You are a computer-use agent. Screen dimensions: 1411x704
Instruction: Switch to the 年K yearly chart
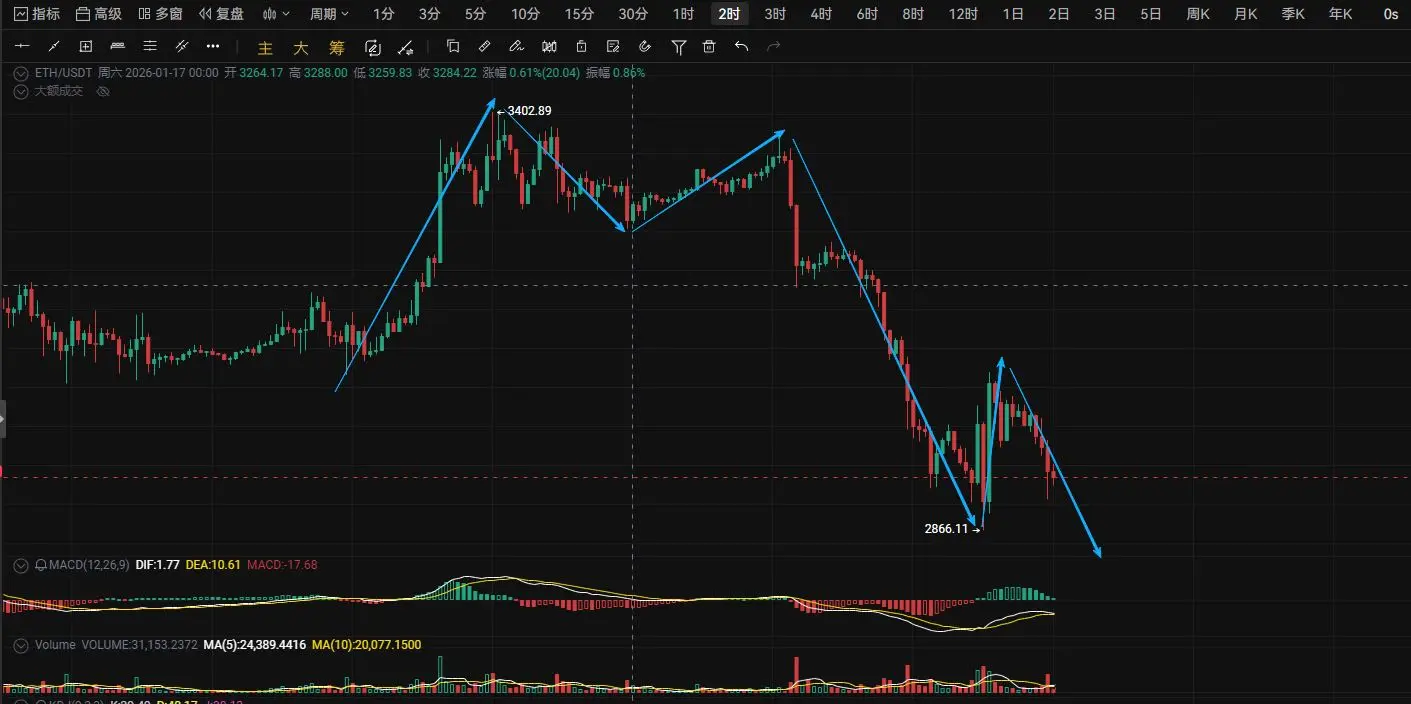[1340, 14]
